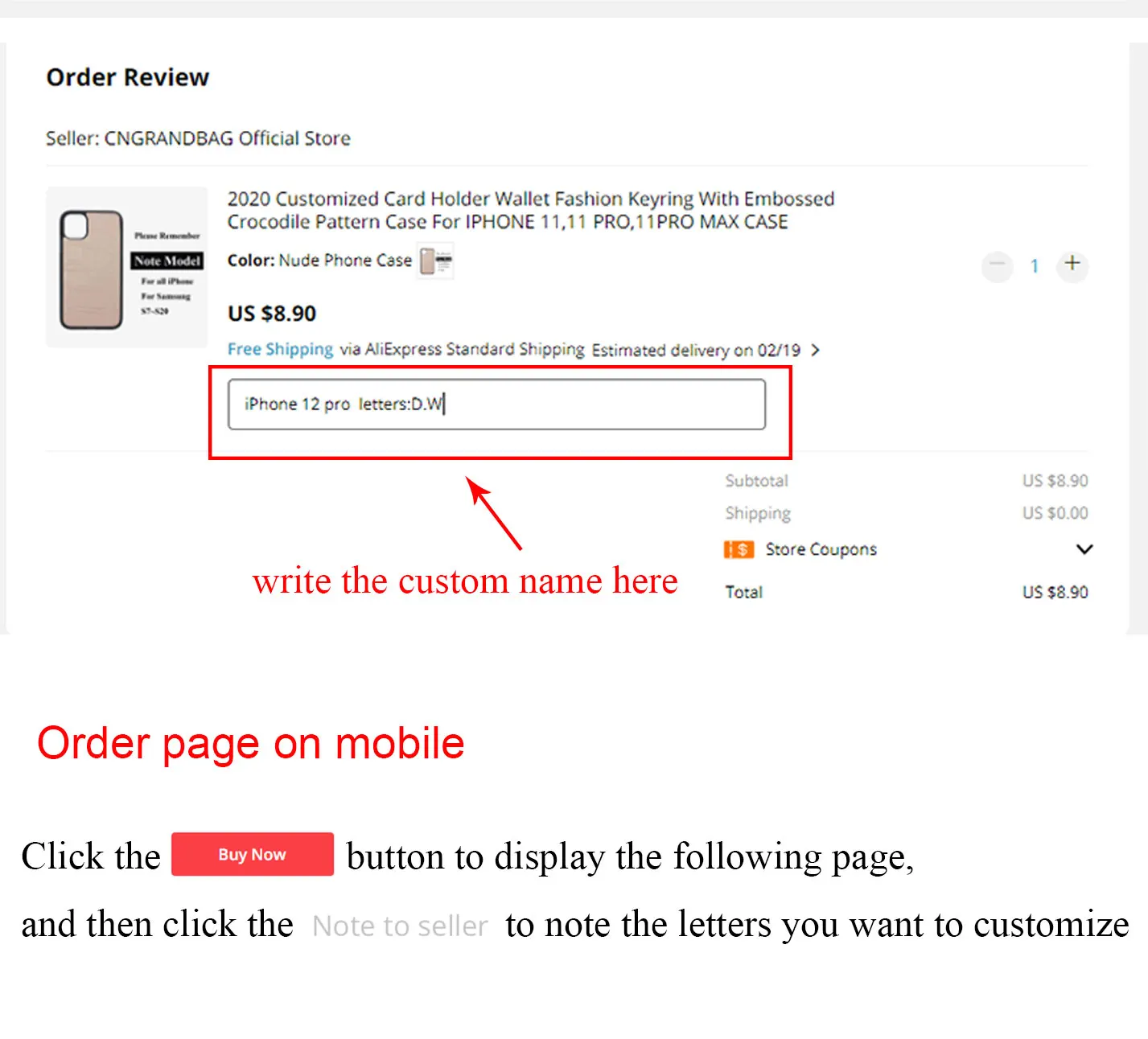Click the Nude Phone Case color thumbnail icon
Viewport: 1148px width, 1039px height.
435,261
